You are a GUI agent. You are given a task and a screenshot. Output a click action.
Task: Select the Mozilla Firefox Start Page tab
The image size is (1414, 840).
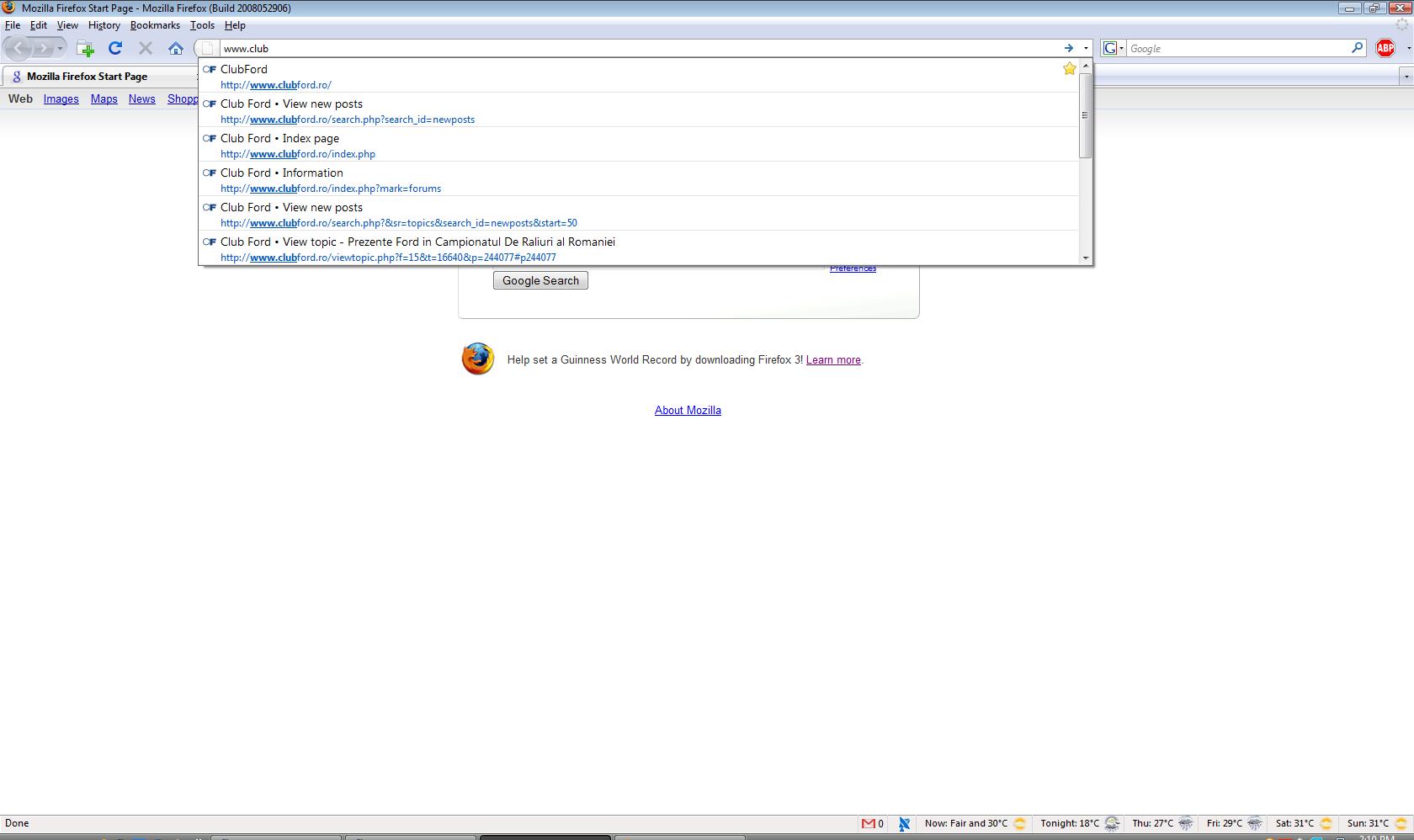tap(87, 77)
